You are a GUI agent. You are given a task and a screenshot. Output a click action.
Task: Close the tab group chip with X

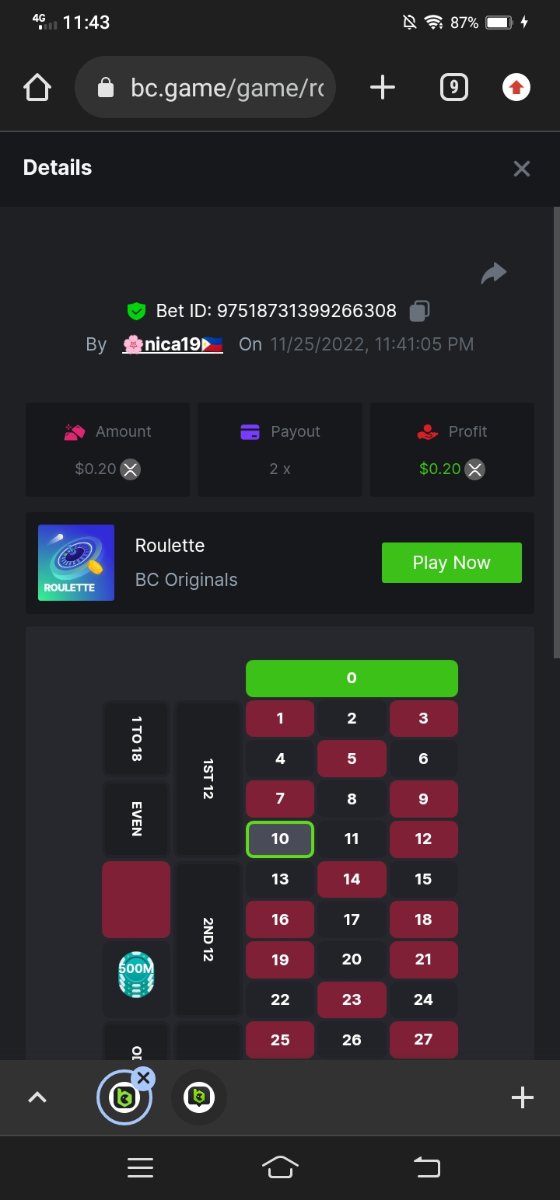click(143, 1077)
